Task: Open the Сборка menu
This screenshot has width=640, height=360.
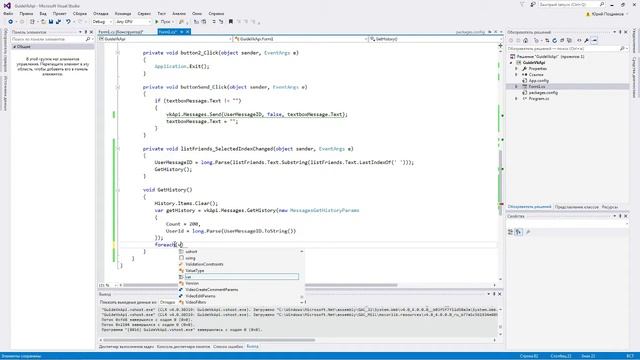Action: tap(80, 13)
